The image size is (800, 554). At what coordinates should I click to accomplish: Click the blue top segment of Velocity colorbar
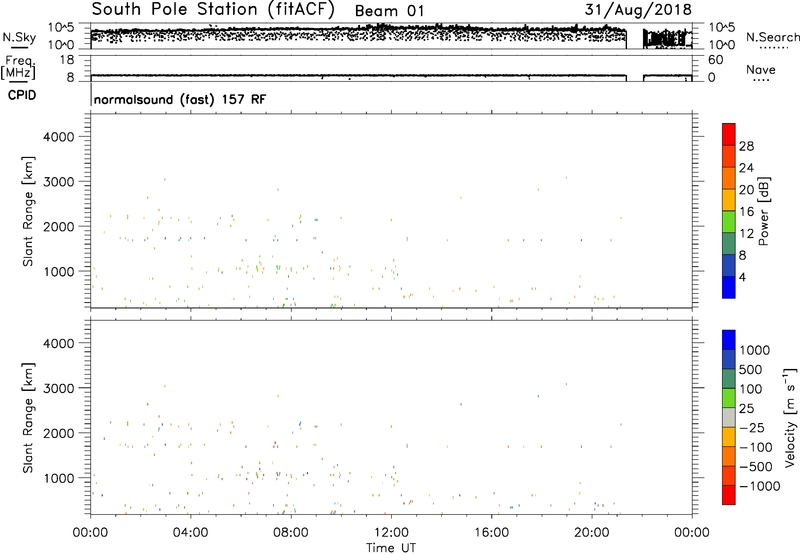(729, 340)
